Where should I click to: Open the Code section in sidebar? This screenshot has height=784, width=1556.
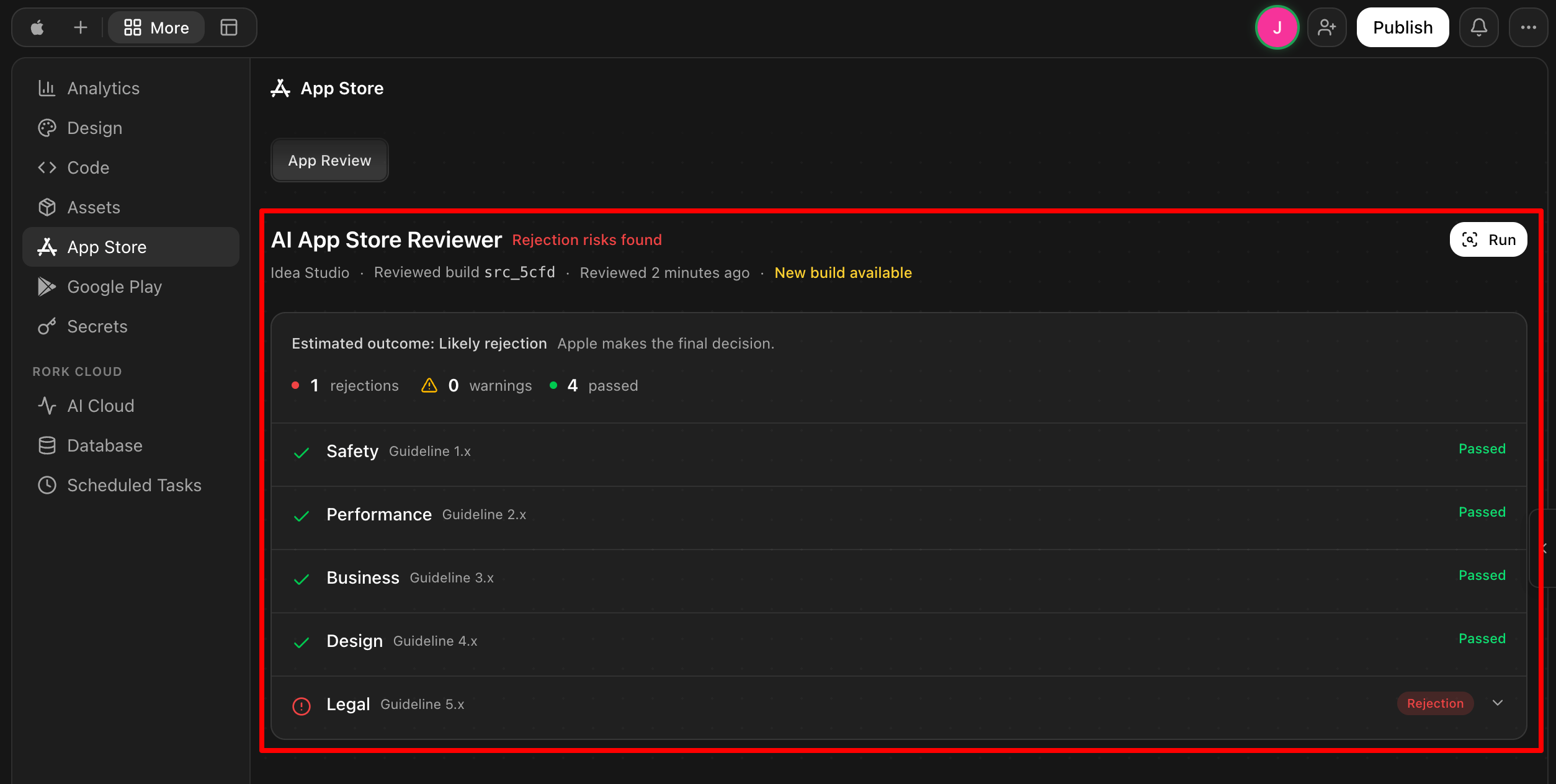131,167
